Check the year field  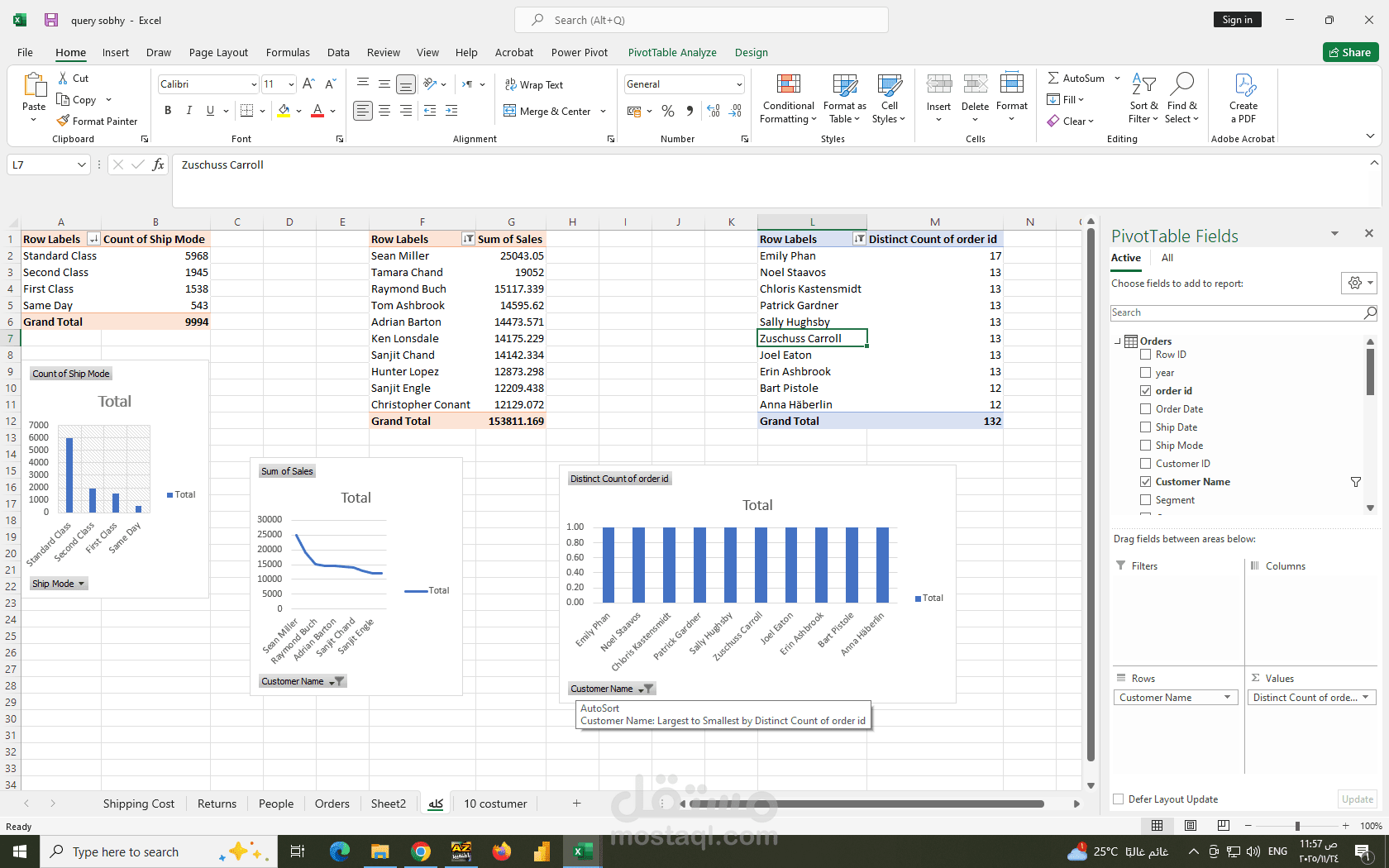point(1145,372)
